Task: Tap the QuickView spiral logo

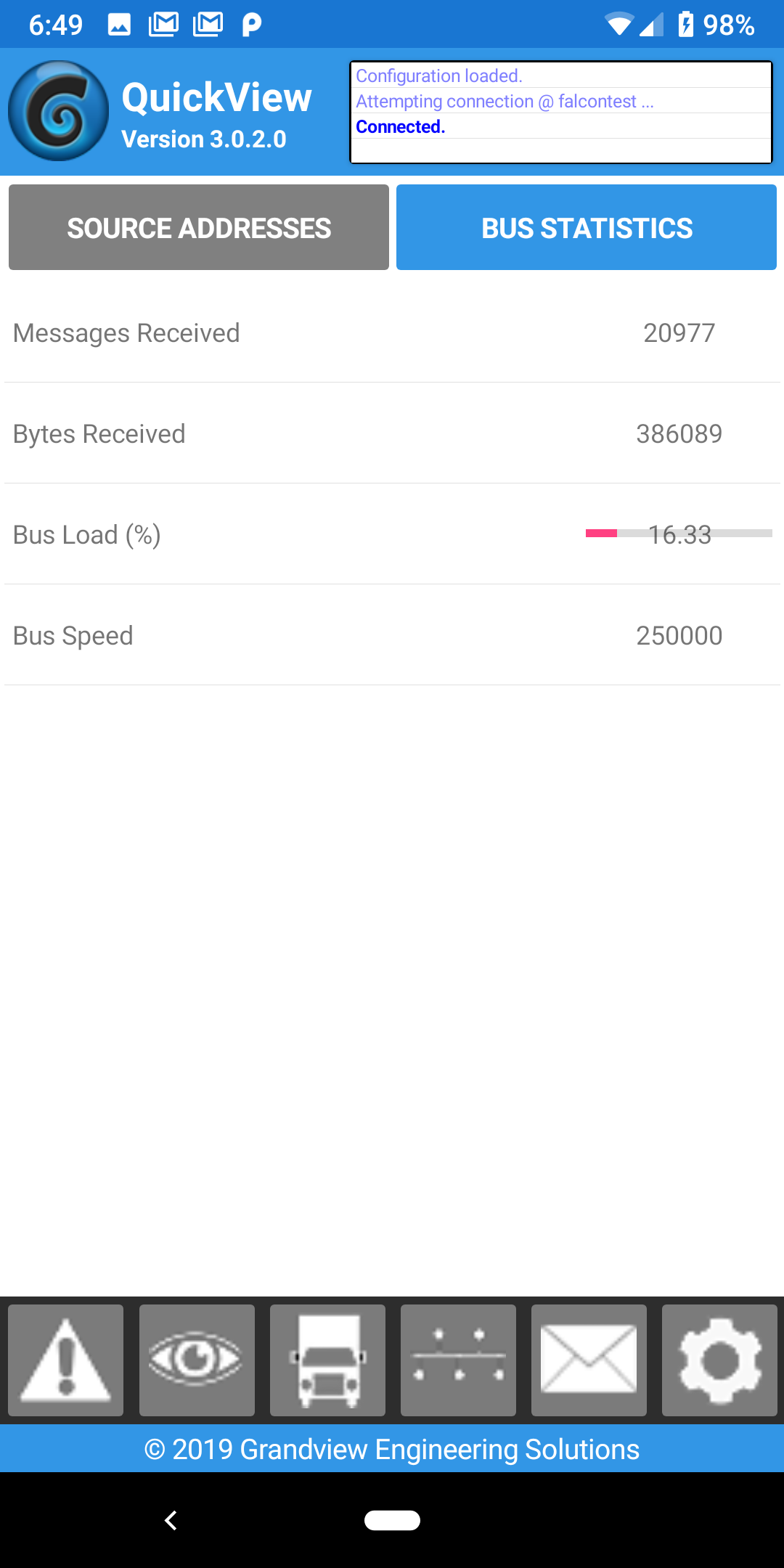Action: pos(58,111)
